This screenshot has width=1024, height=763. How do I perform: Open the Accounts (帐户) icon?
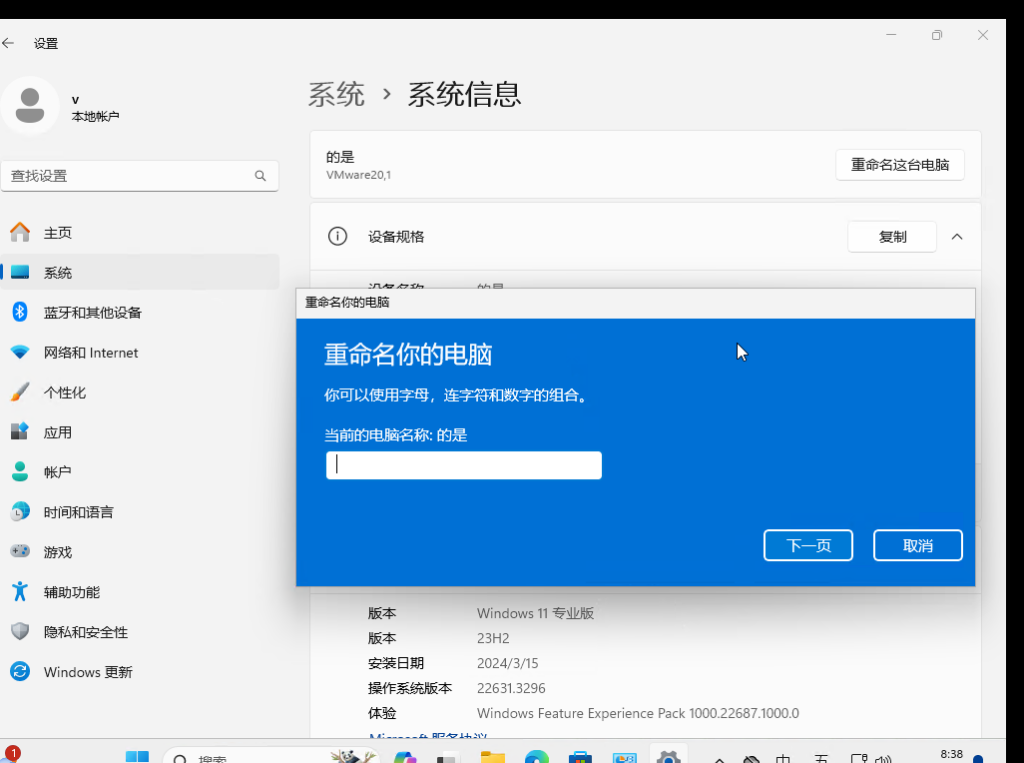(20, 472)
